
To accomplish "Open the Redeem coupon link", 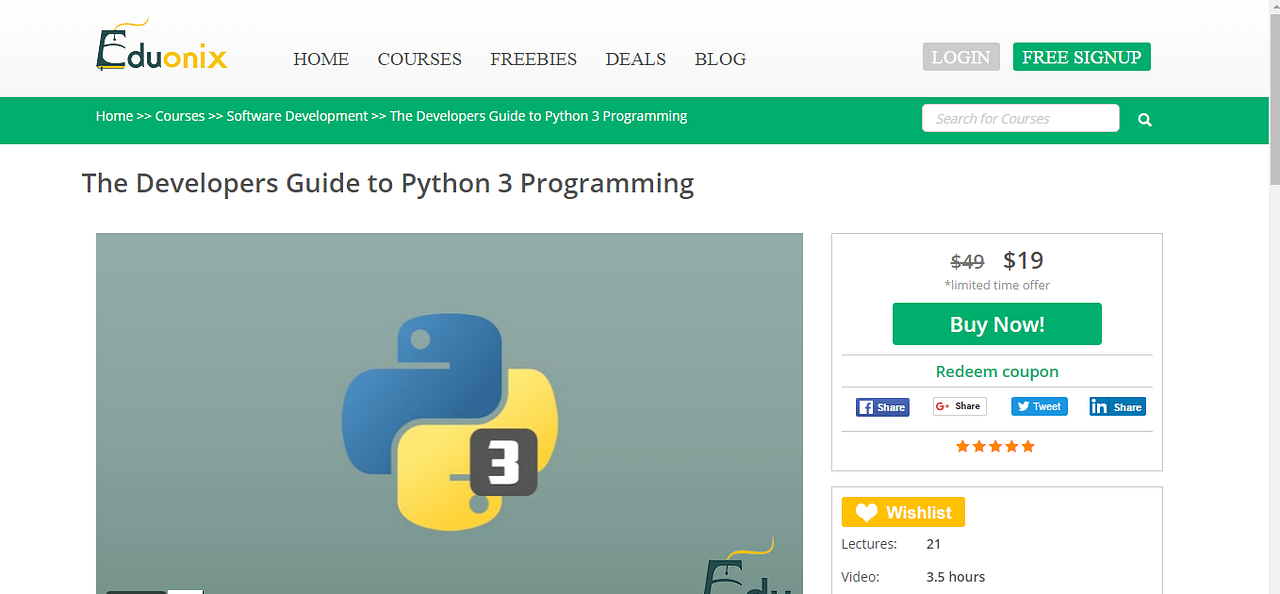I will pos(996,371).
